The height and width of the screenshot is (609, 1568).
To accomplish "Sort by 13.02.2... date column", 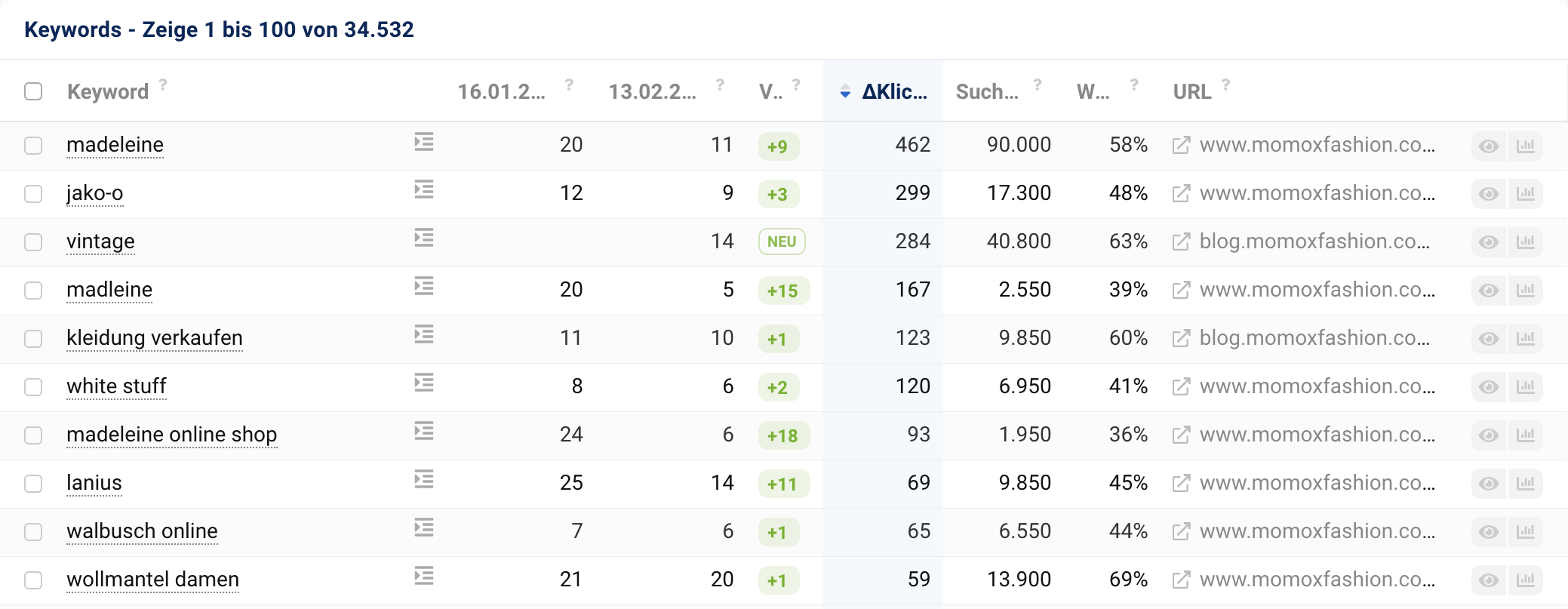I will [x=652, y=92].
